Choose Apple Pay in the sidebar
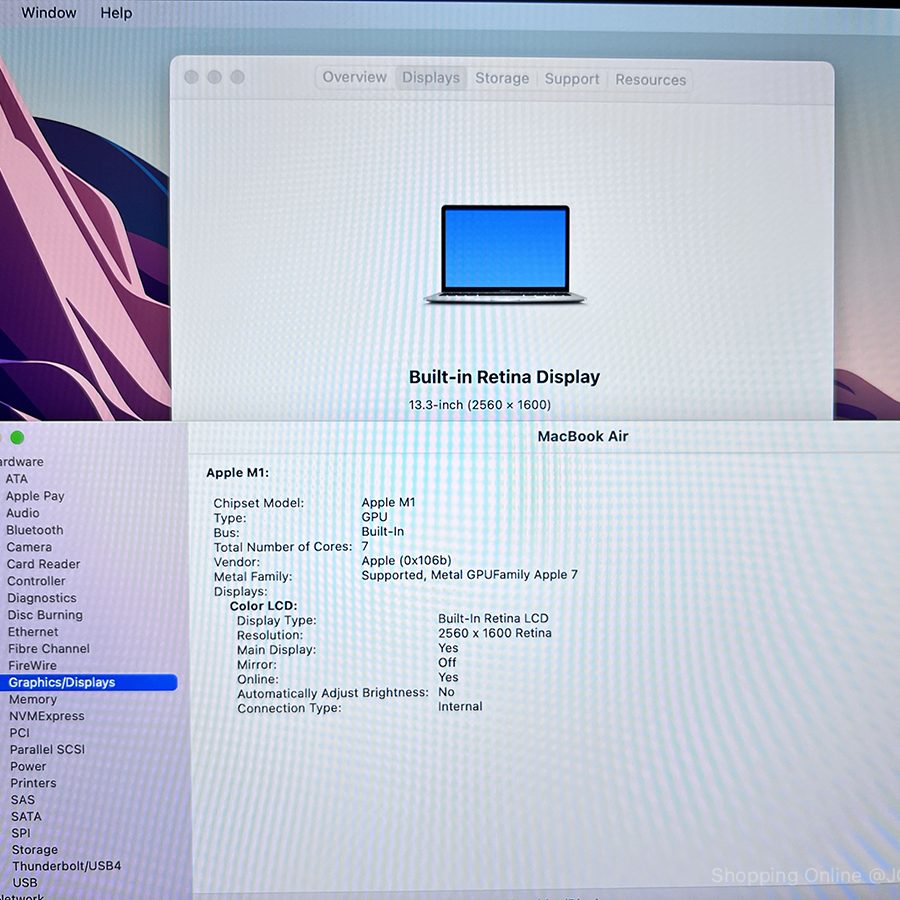Viewport: 900px width, 900px height. (35, 496)
